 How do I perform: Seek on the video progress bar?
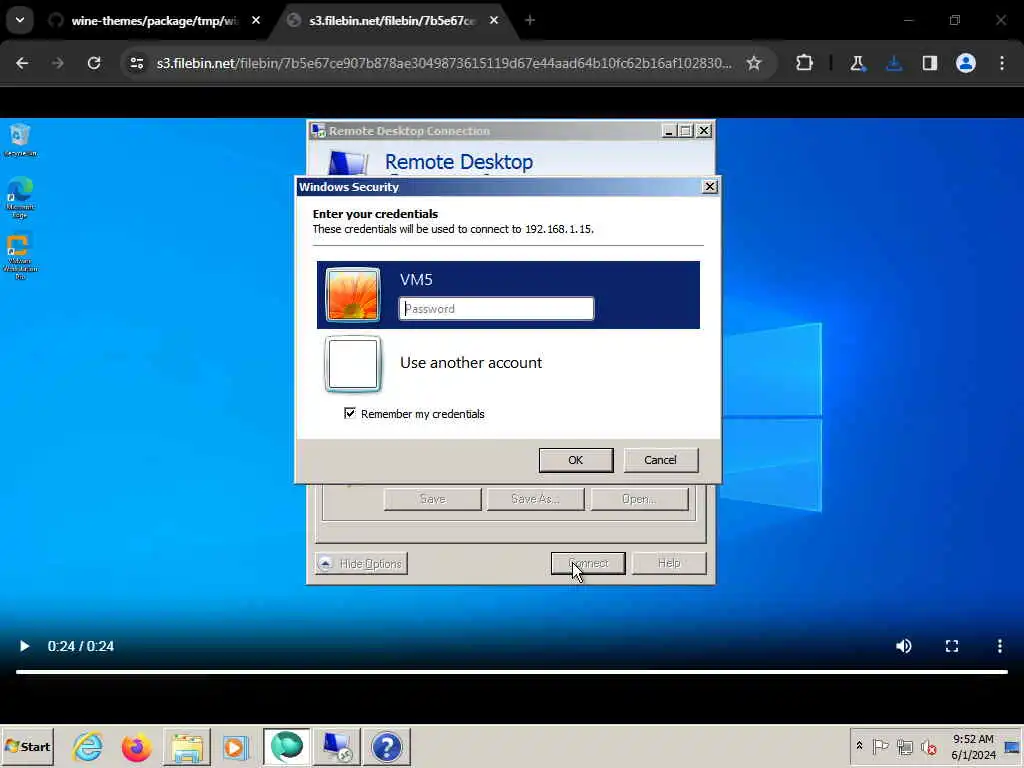[x=511, y=671]
